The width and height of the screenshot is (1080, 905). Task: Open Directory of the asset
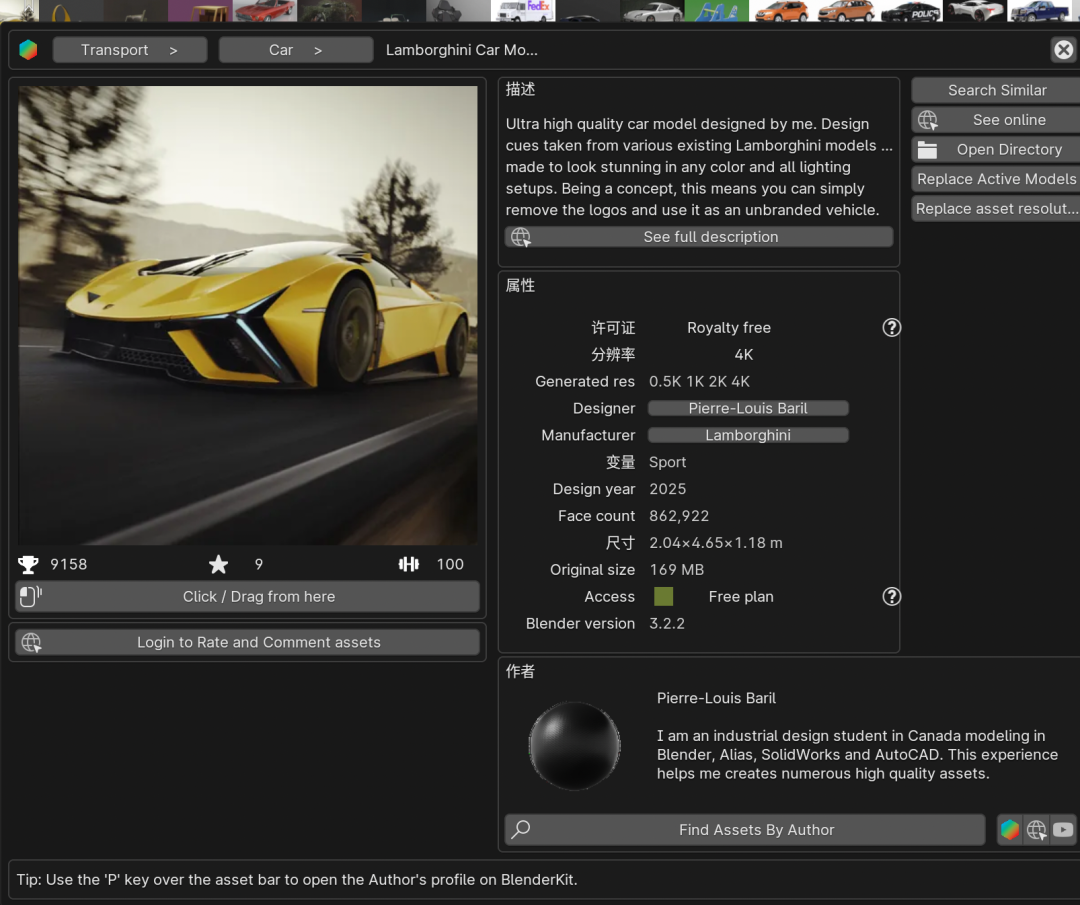point(996,150)
